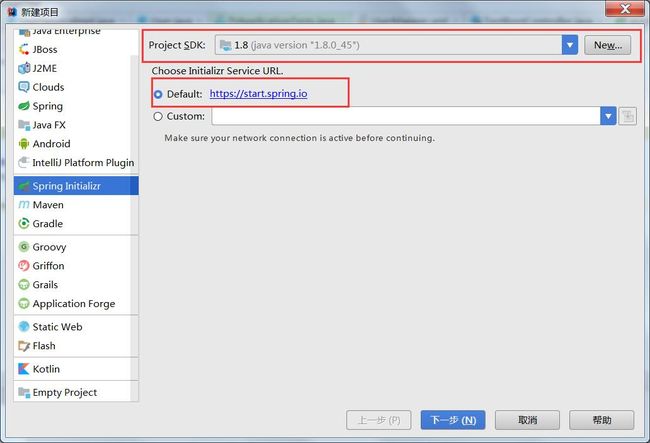
Task: Click the Empty Project folder icon
Action: (x=24, y=392)
